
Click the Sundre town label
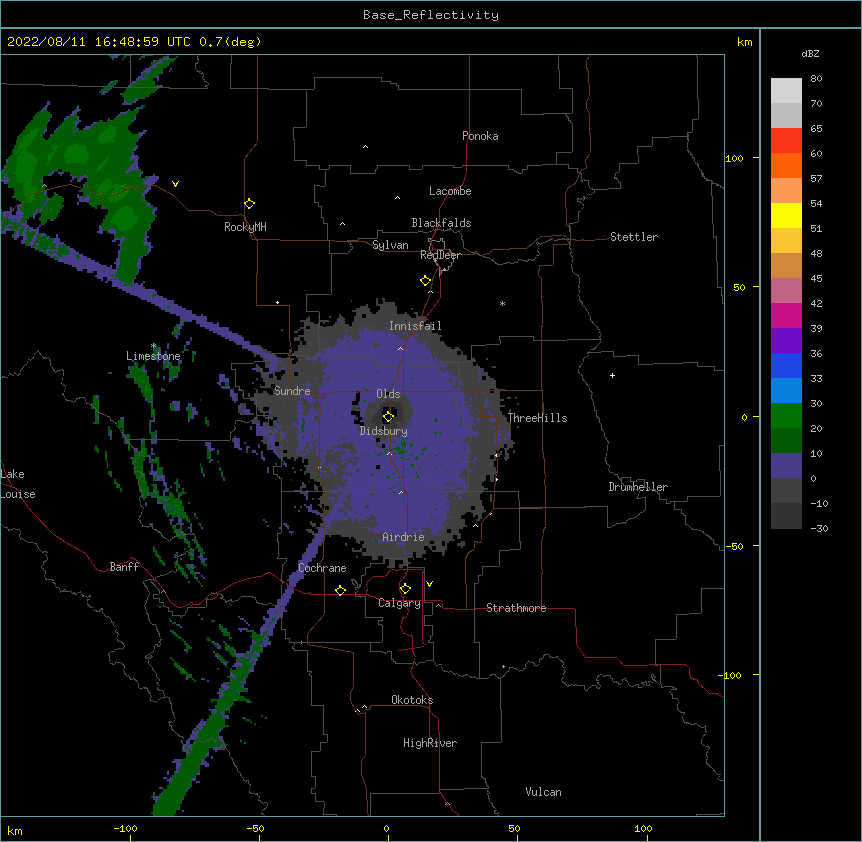coord(292,391)
